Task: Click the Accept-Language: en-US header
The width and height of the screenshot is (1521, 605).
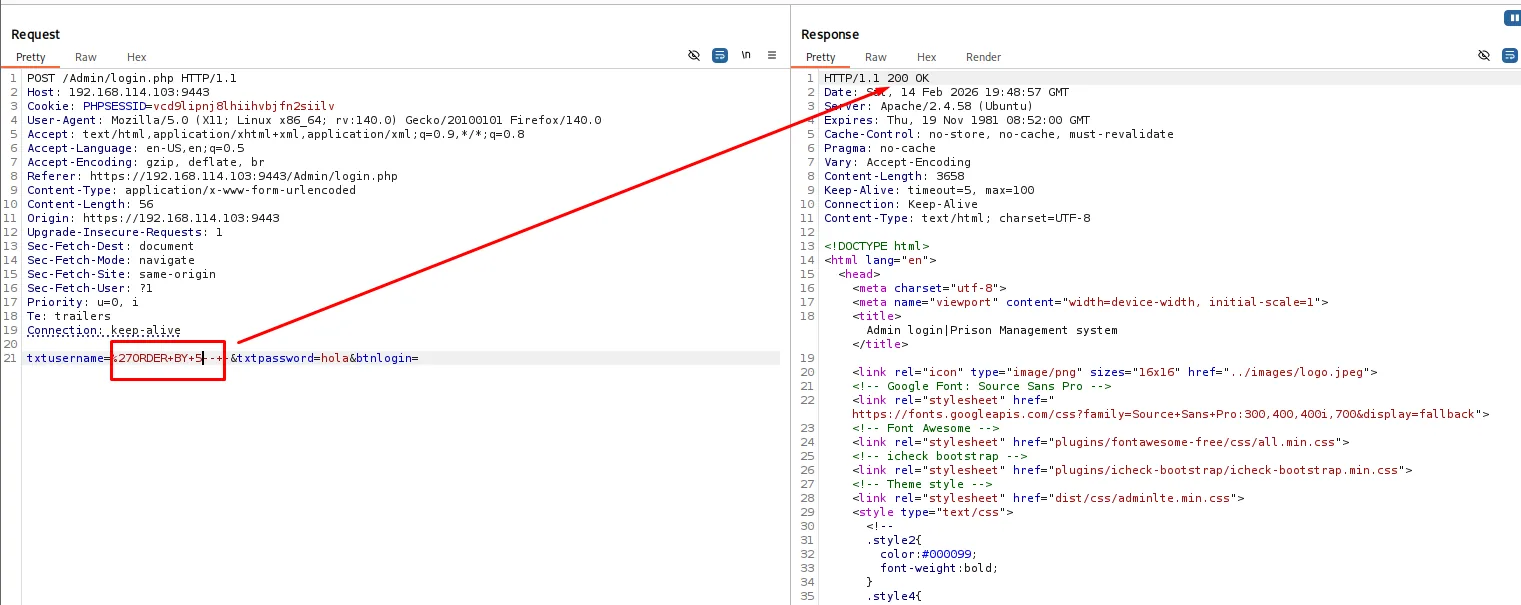Action: point(136,148)
